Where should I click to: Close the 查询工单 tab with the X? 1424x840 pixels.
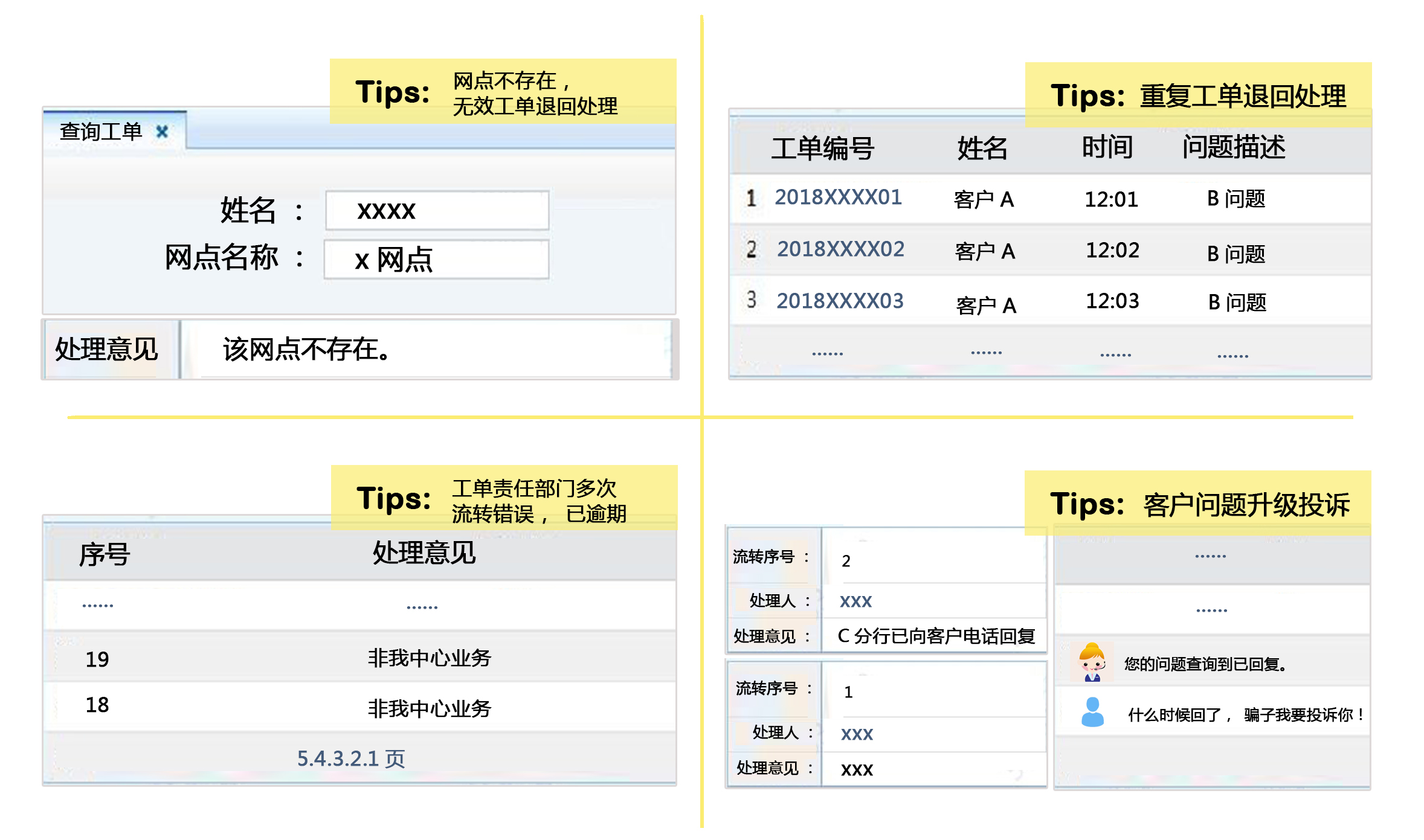(x=162, y=132)
